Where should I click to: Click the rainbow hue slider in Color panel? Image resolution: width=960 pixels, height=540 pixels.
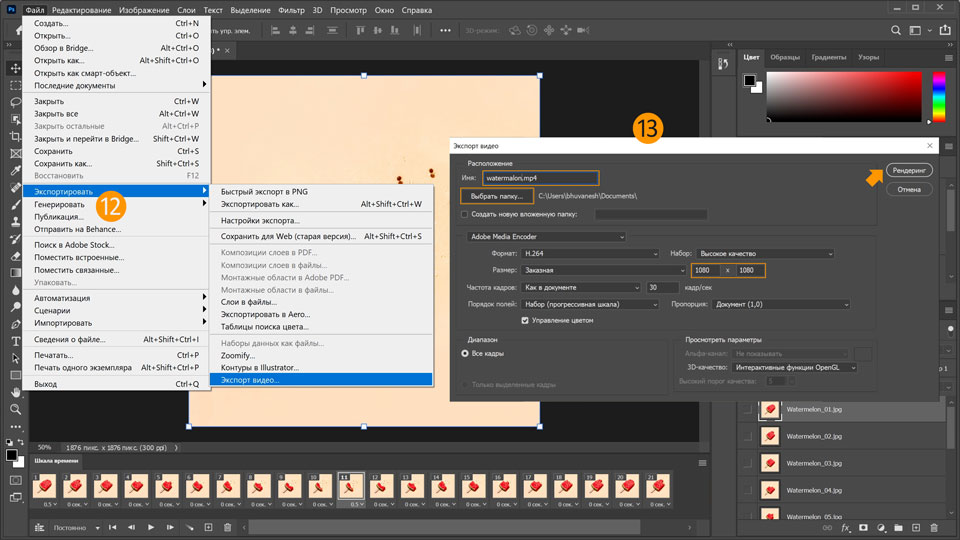(x=939, y=97)
